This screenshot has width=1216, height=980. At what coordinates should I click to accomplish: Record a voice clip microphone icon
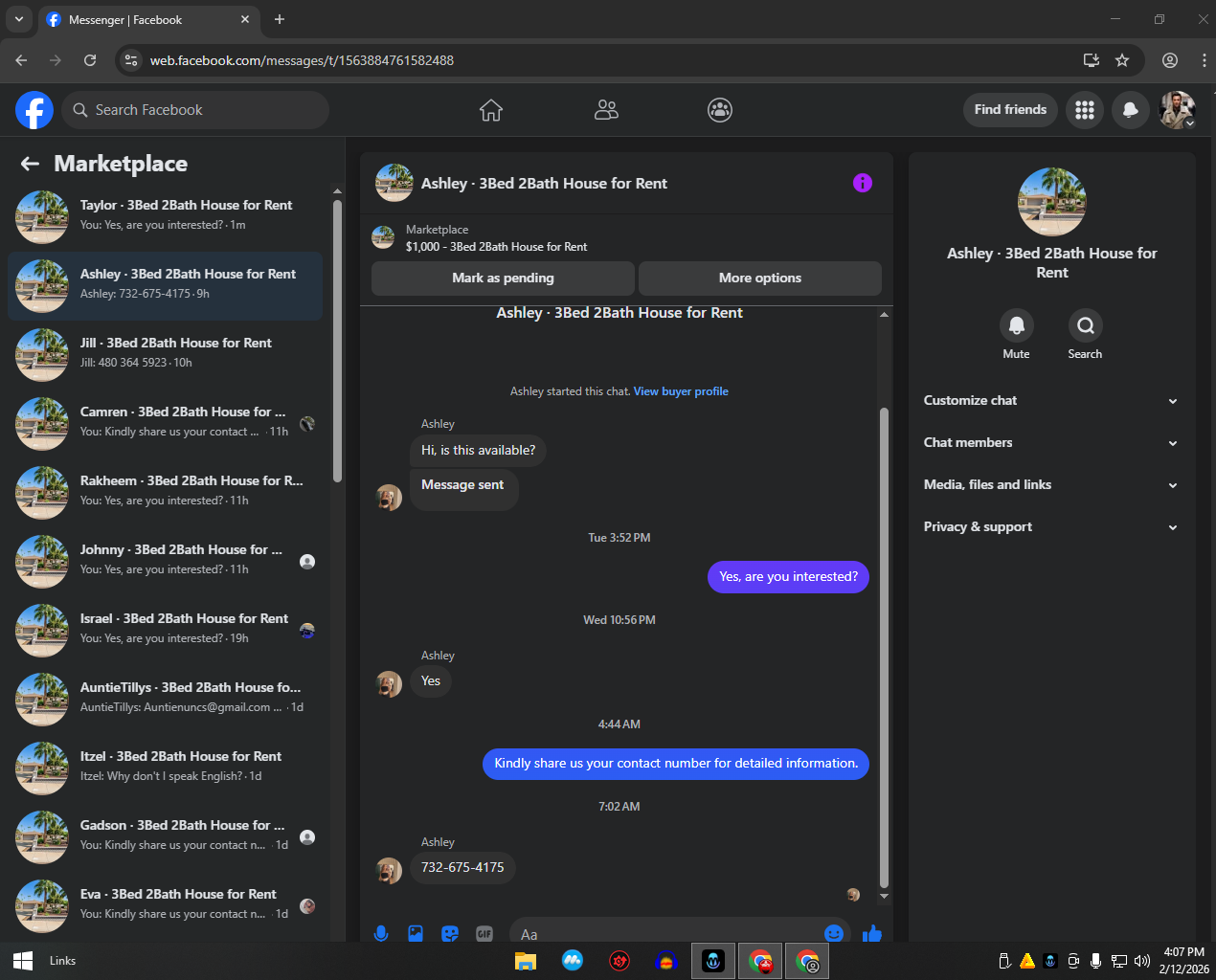(x=381, y=933)
